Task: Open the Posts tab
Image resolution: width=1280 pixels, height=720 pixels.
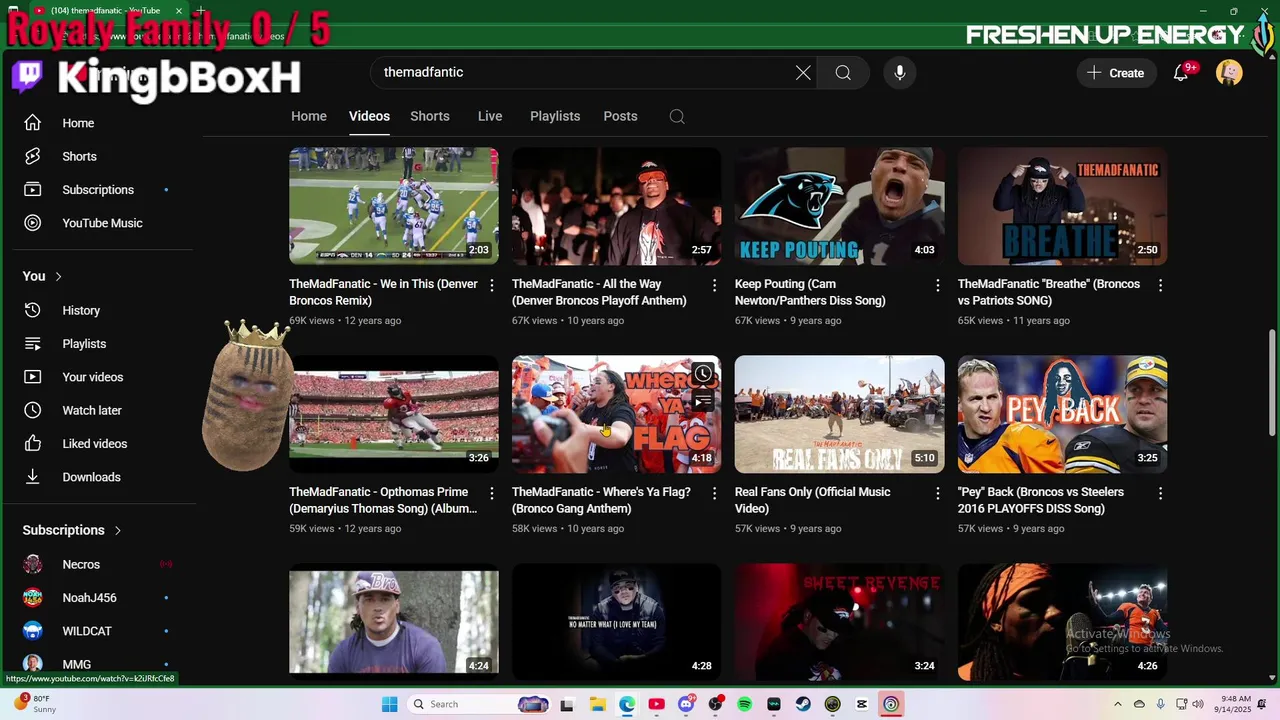Action: point(620,116)
